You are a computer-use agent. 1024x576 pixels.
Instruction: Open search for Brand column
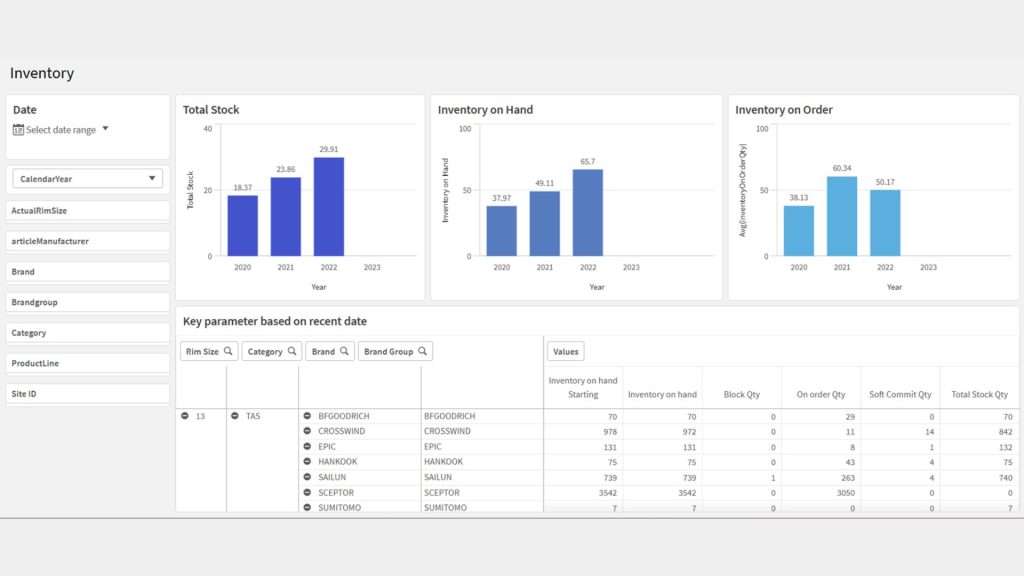coord(344,352)
